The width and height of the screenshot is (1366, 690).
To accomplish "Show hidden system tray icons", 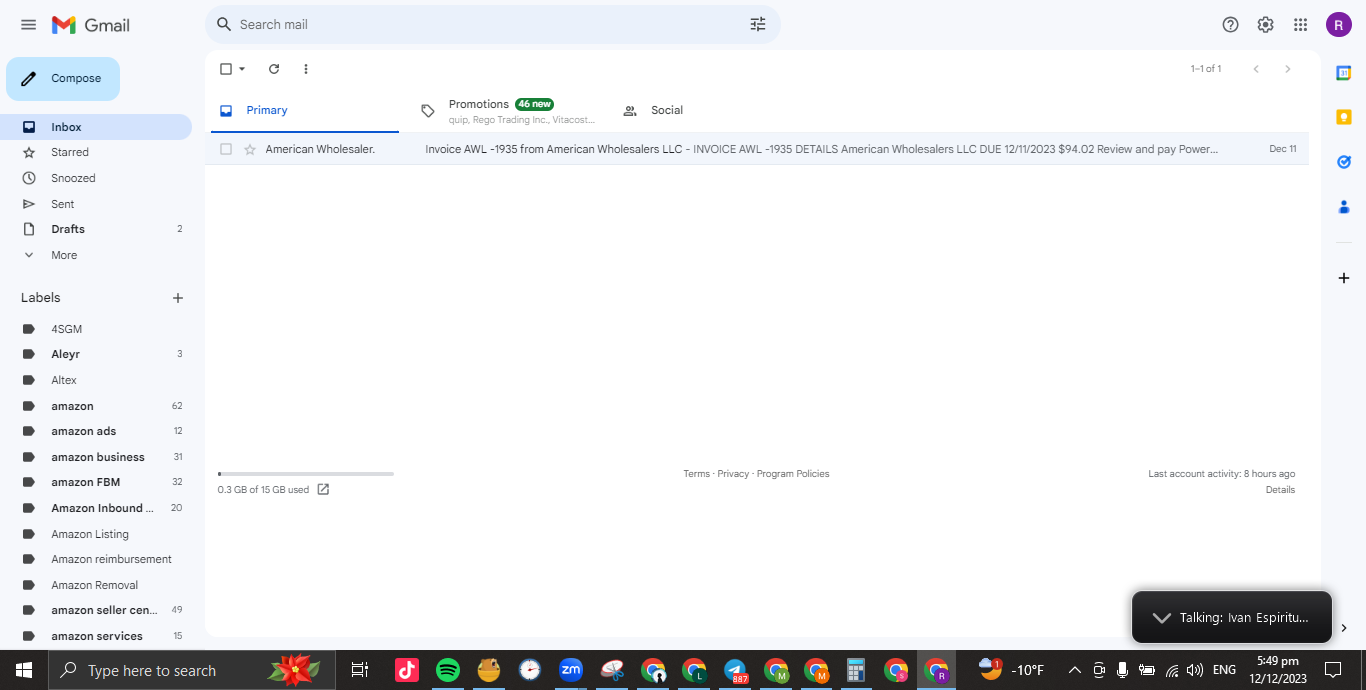I will pos(1075,670).
